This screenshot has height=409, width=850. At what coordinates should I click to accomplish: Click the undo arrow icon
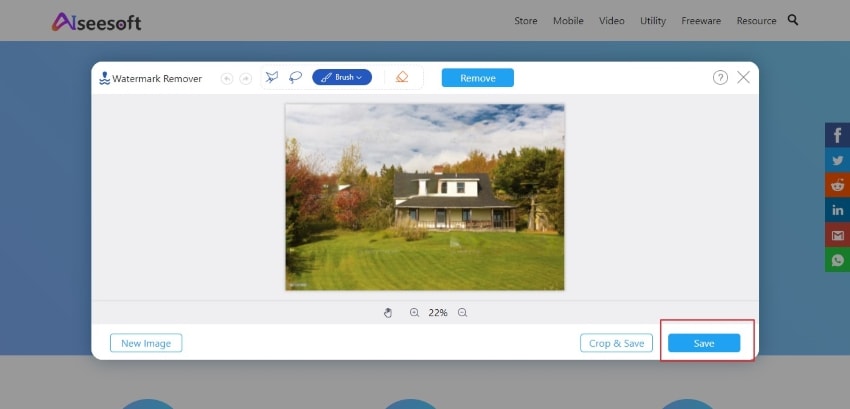pyautogui.click(x=227, y=79)
